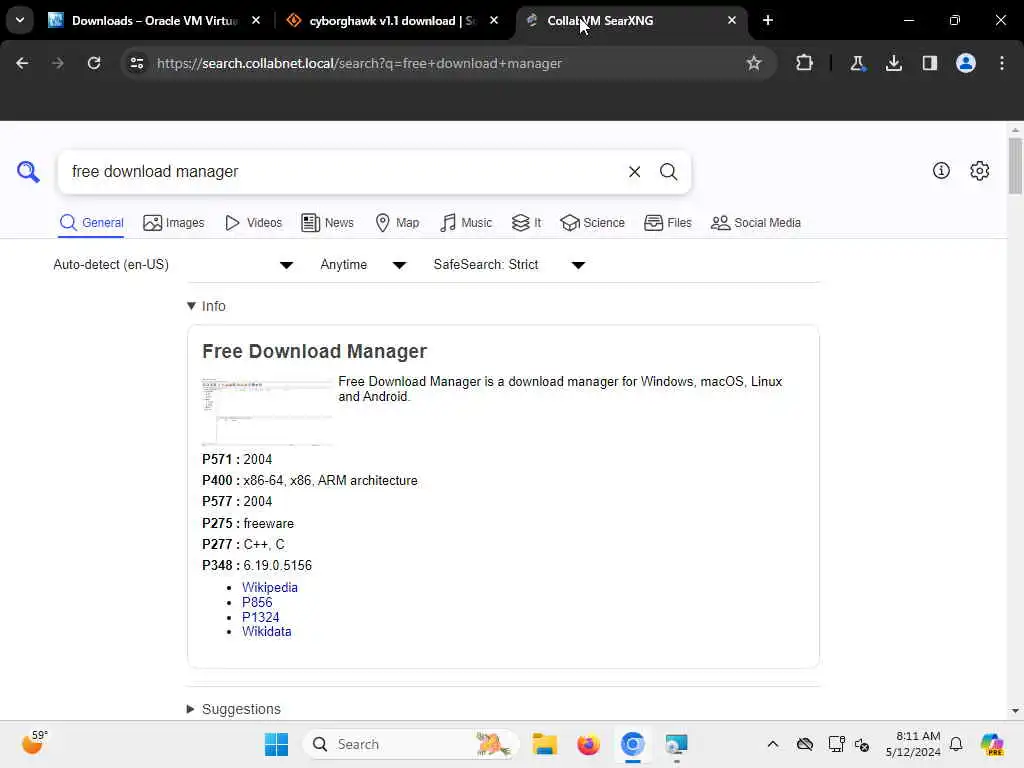
Task: Bookmark this page with star icon
Action: click(x=754, y=63)
